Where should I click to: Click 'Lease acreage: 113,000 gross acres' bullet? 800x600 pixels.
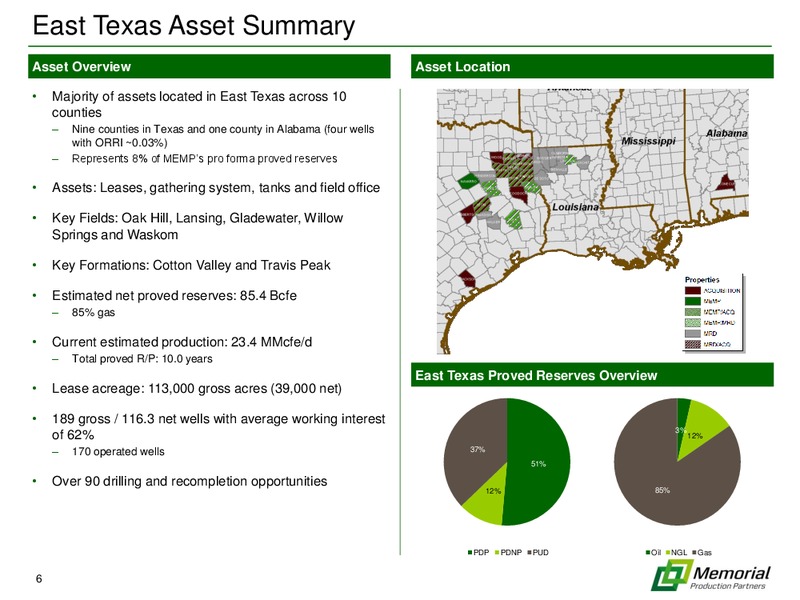pos(196,388)
